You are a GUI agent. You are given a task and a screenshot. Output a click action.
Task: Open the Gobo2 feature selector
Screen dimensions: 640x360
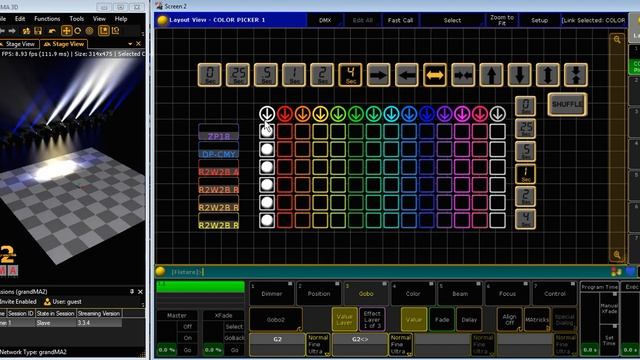276,320
